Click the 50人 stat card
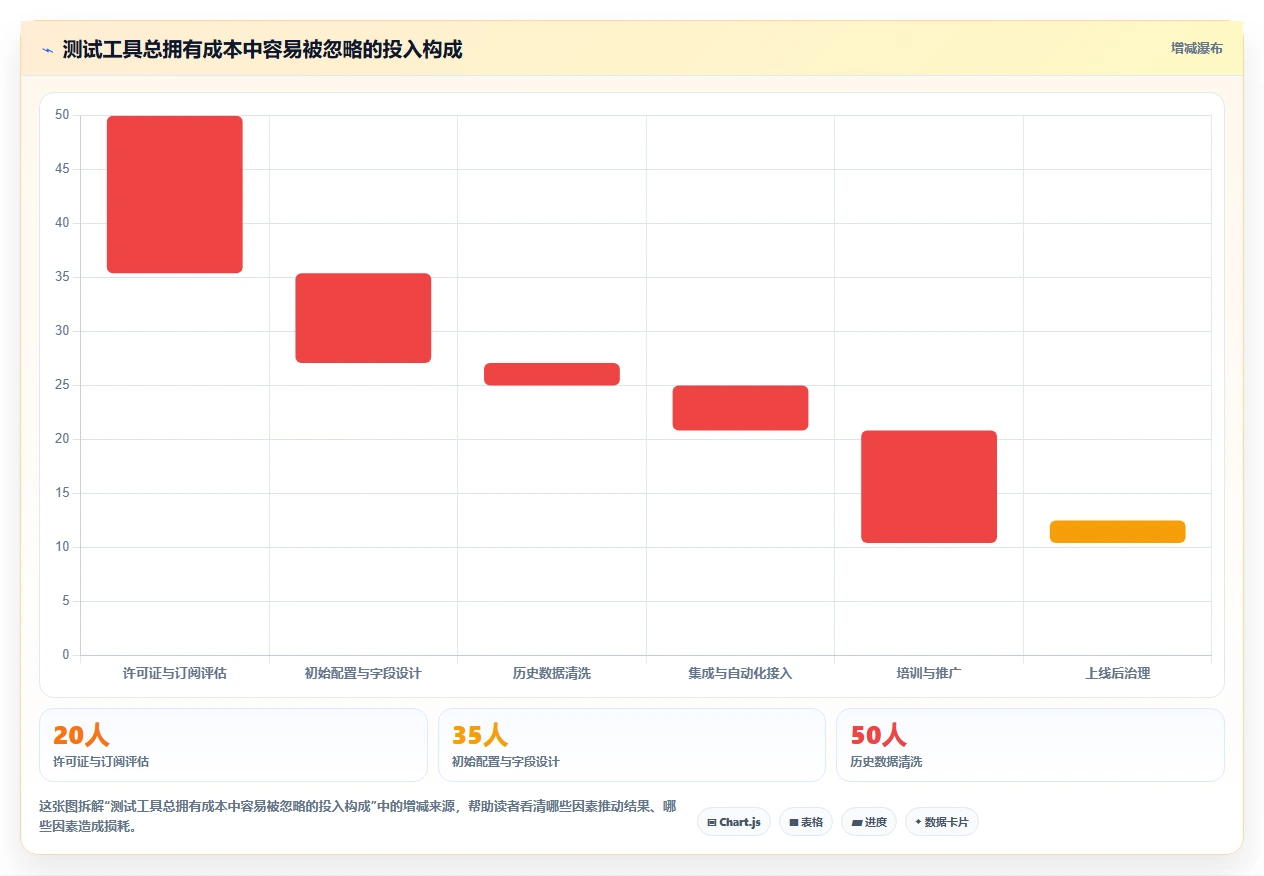 pos(1030,745)
